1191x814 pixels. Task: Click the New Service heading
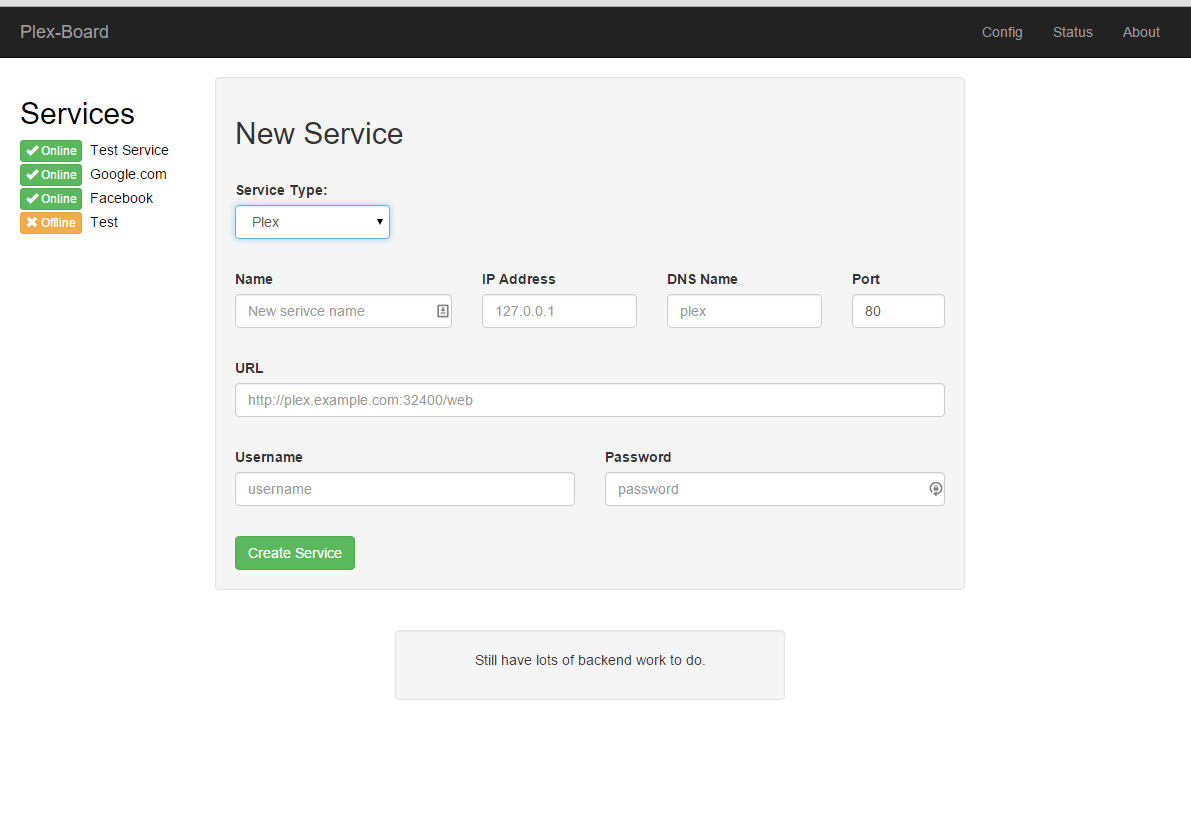point(319,134)
